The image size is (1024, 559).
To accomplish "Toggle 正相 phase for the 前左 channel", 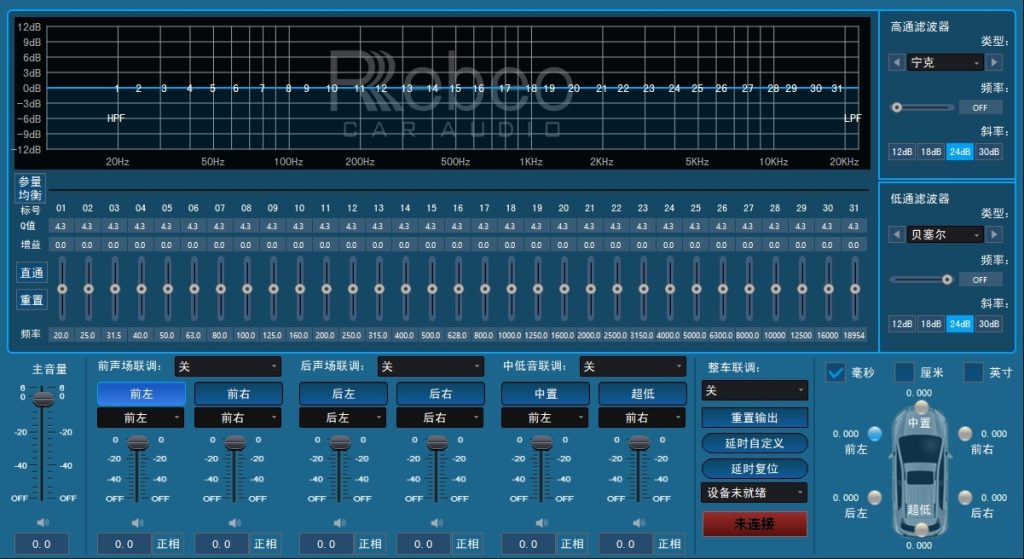I will tap(168, 544).
